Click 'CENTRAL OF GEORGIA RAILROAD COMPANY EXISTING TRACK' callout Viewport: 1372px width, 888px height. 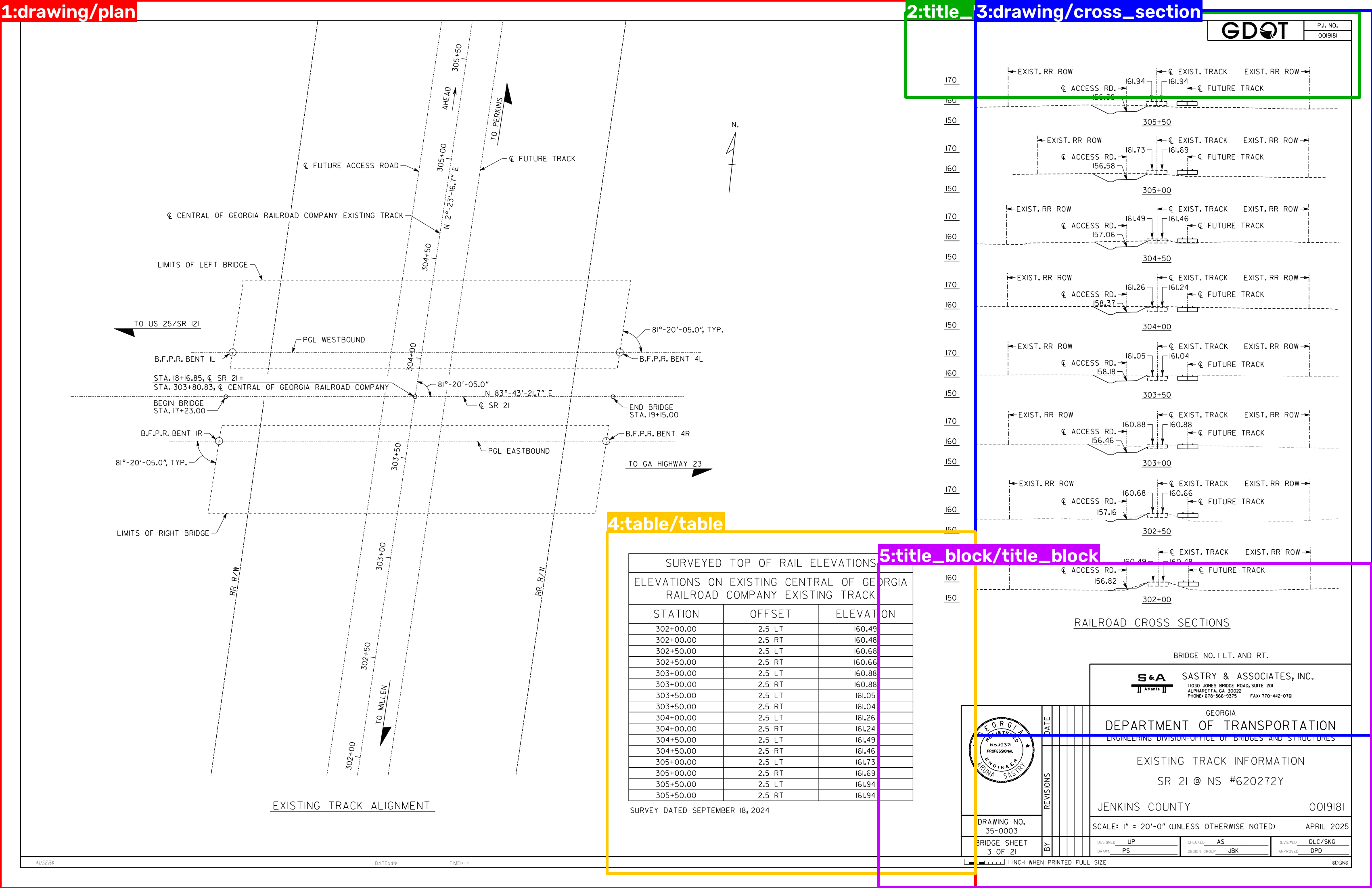pyautogui.click(x=285, y=216)
